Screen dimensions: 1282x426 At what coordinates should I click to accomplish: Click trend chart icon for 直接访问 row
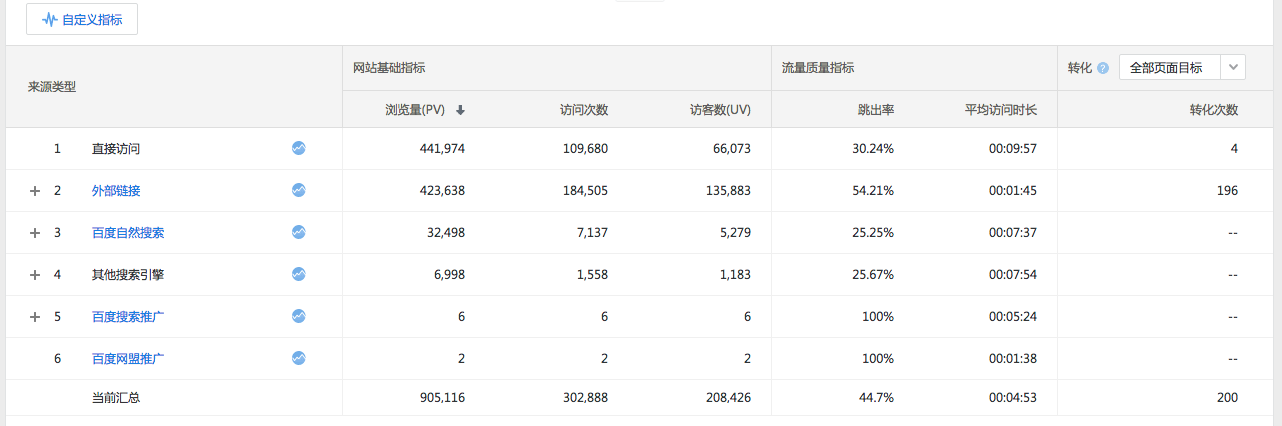pyautogui.click(x=298, y=148)
